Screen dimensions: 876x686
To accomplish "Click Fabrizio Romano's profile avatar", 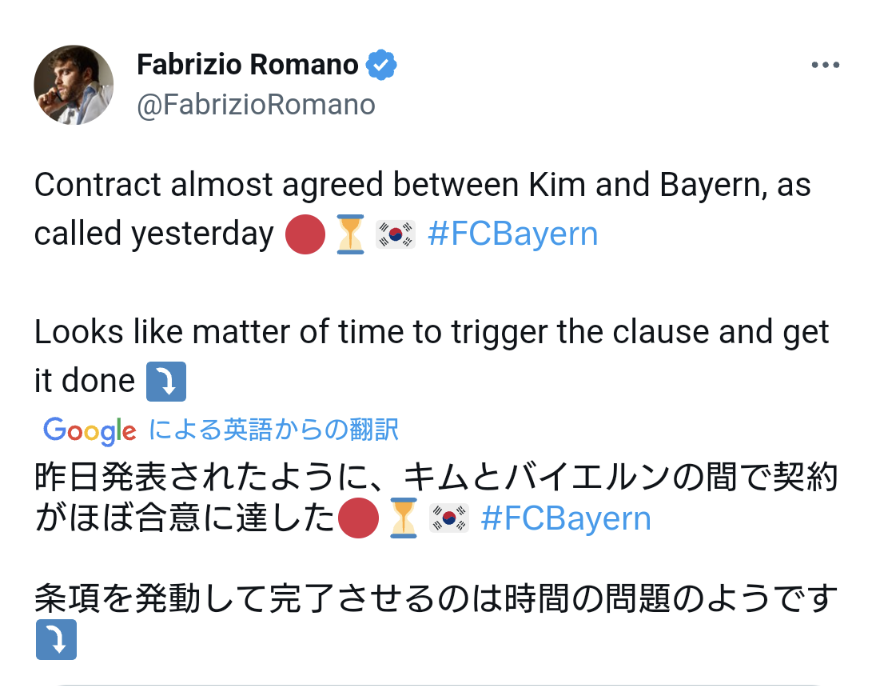I will [x=74, y=84].
